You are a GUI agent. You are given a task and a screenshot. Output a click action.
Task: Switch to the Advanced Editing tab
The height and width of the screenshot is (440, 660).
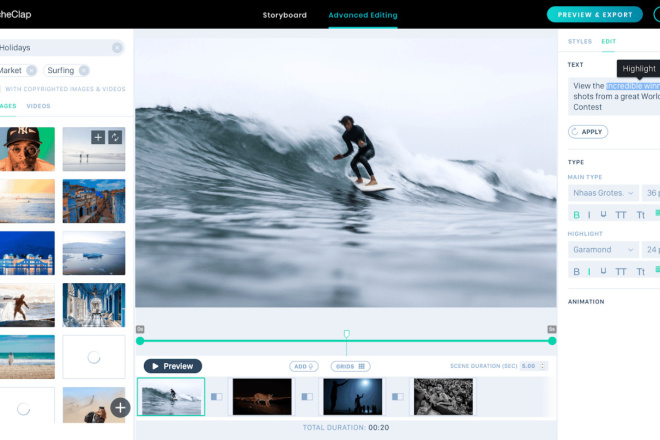363,15
